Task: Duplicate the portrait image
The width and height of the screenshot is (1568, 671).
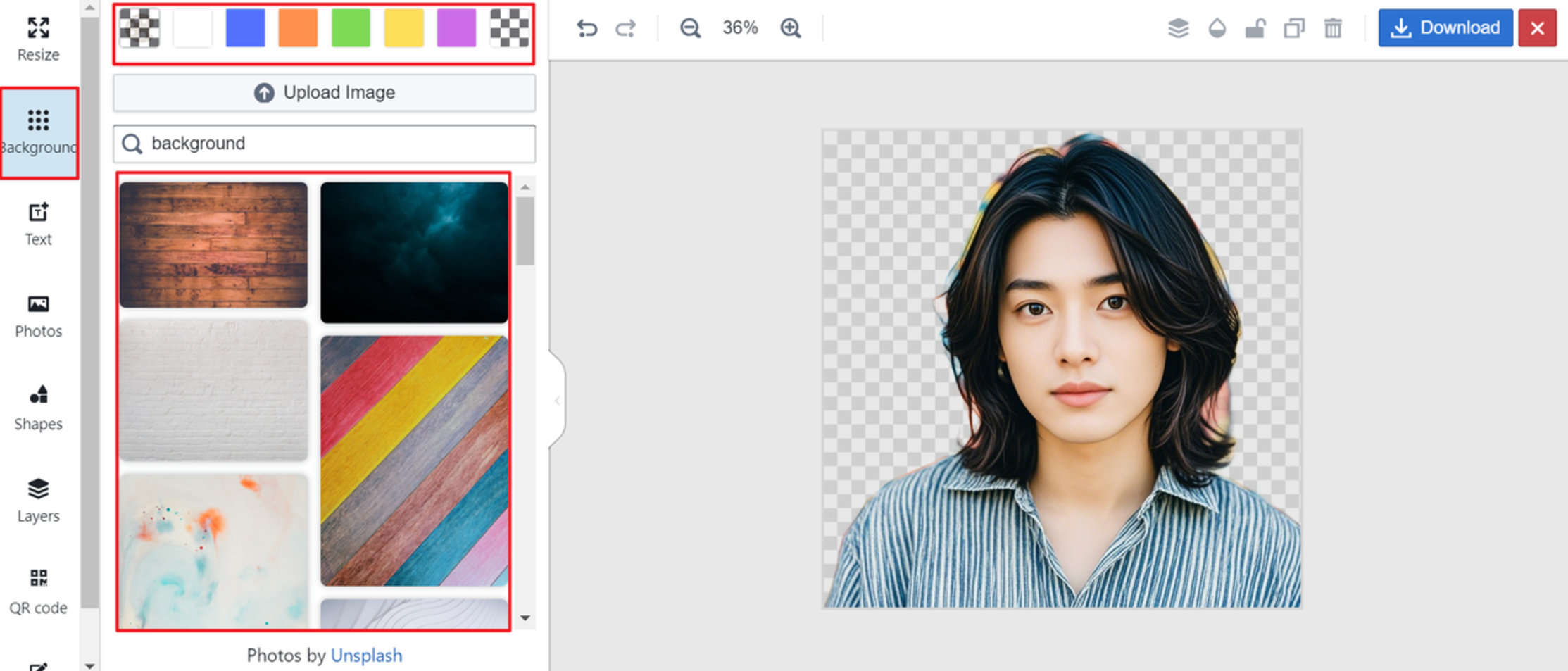Action: point(1293,28)
